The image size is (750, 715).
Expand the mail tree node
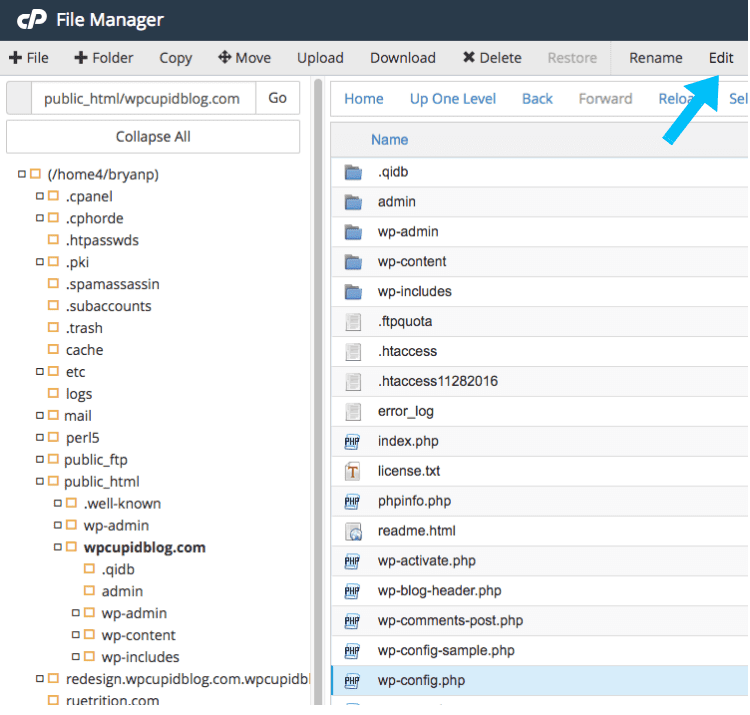coord(40,415)
